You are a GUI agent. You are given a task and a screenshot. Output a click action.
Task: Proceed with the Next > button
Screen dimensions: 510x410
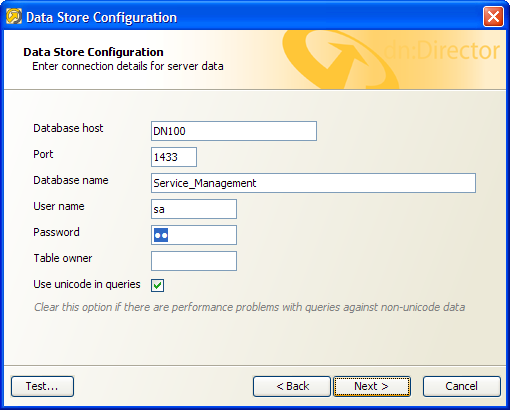coord(372,386)
